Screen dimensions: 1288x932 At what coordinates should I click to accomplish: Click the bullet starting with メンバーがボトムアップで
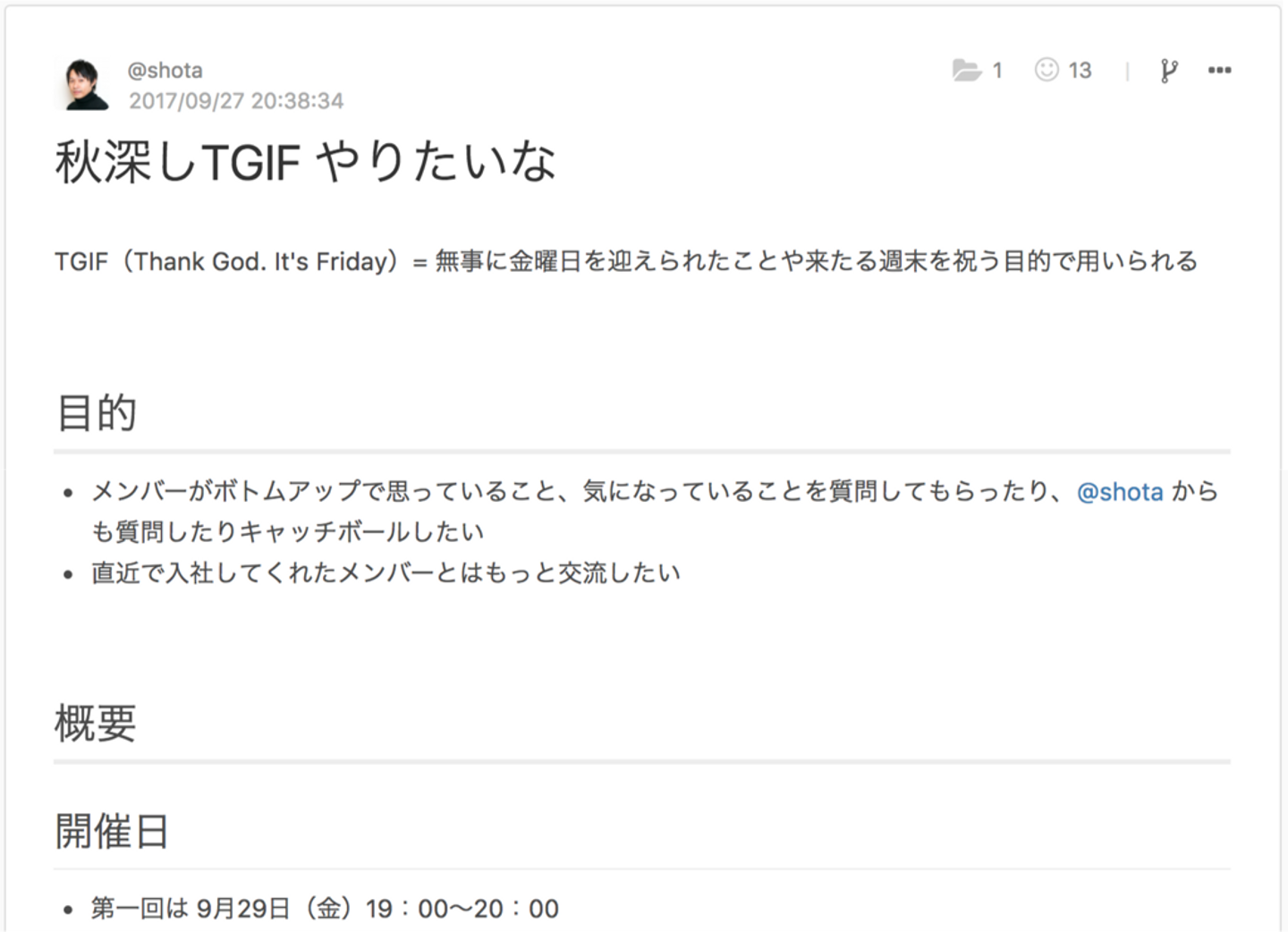(572, 492)
